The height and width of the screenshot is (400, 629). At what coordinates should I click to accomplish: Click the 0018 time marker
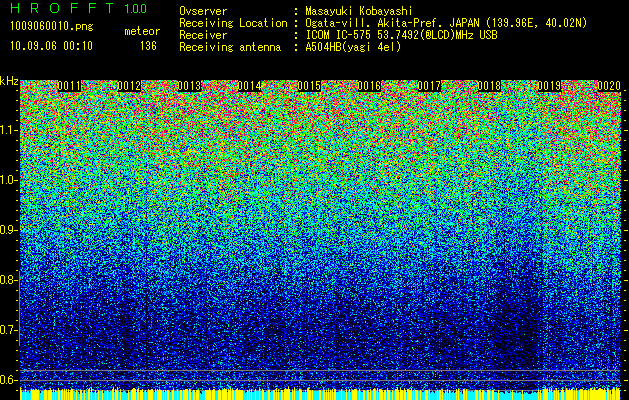[489, 86]
